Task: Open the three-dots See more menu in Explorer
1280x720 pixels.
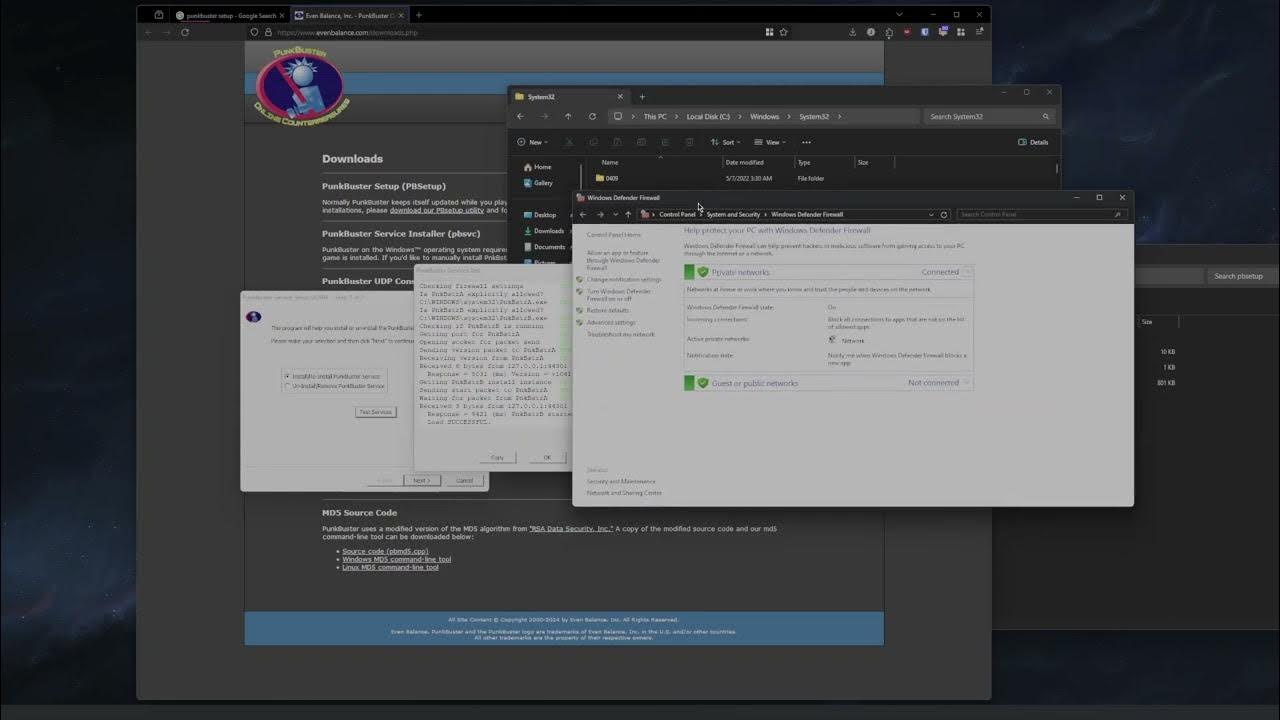Action: tap(806, 142)
